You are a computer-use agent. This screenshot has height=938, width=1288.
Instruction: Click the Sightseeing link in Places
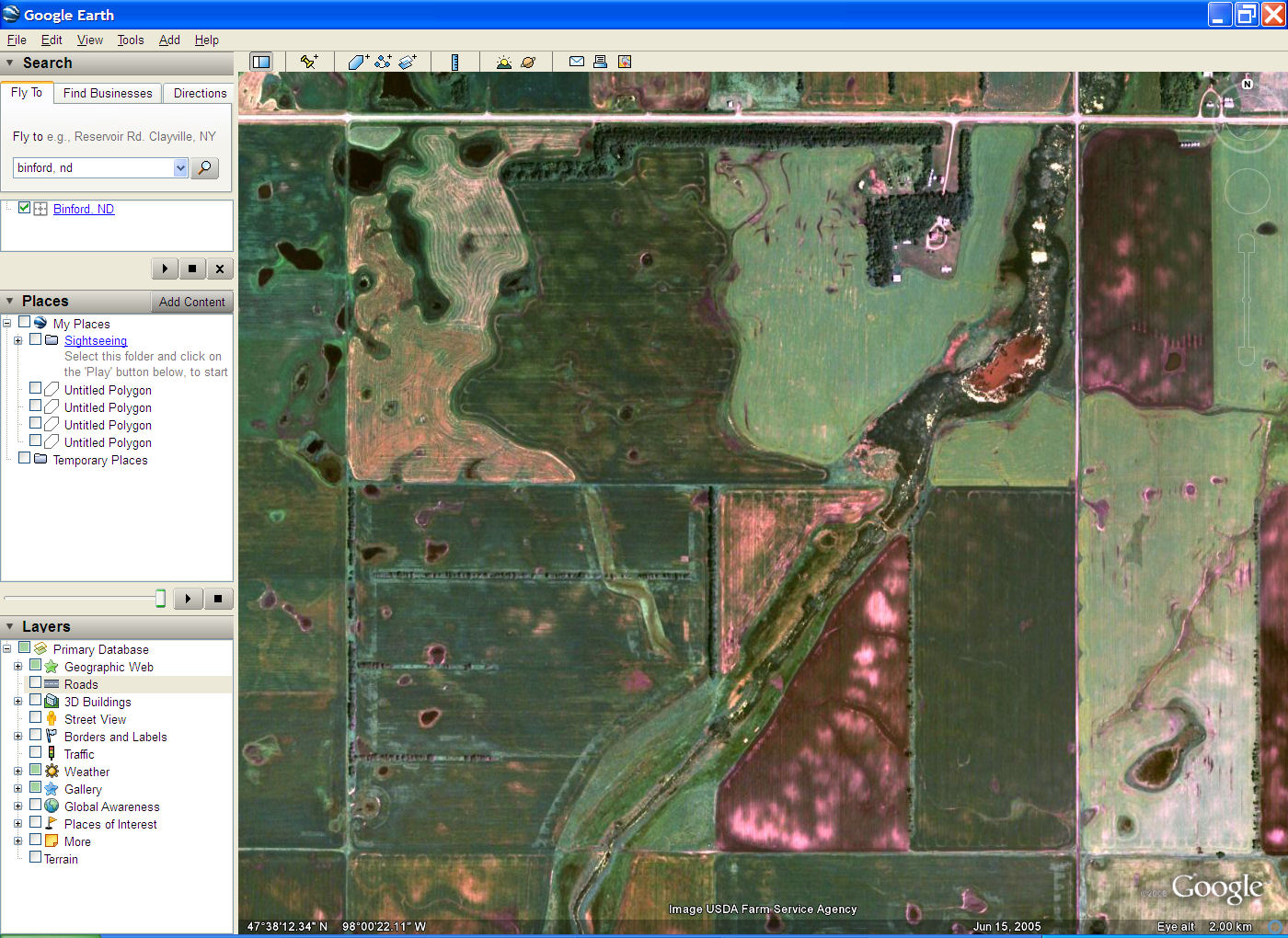[x=96, y=340]
